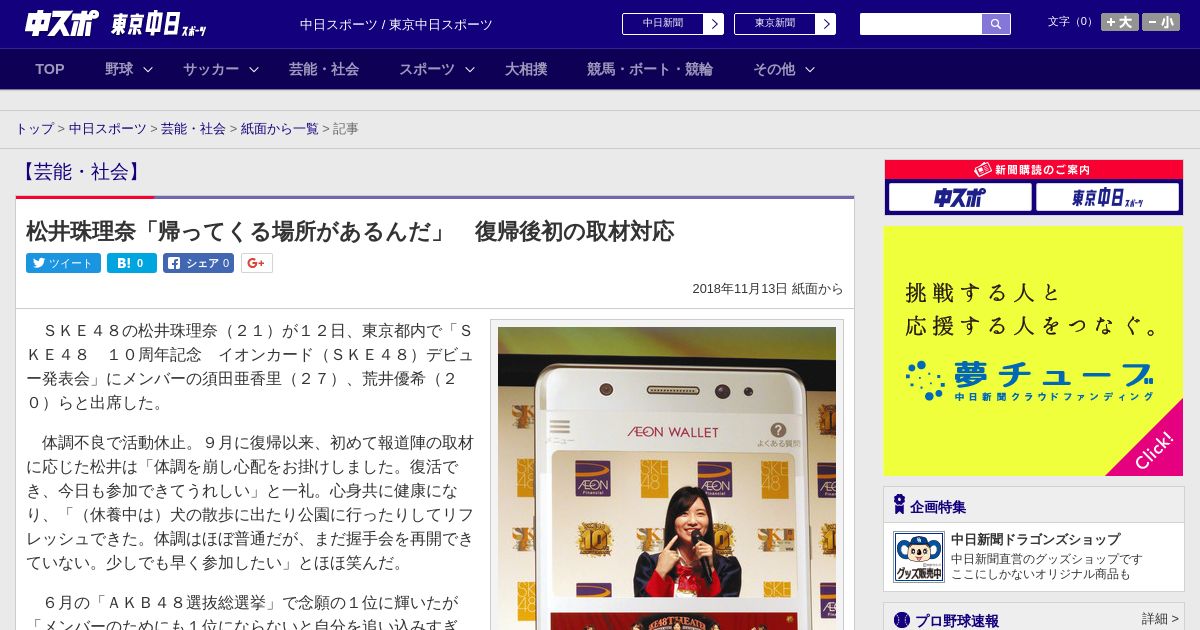Viewport: 1200px width, 630px height.
Task: Click the Google+ share button
Action: (257, 263)
